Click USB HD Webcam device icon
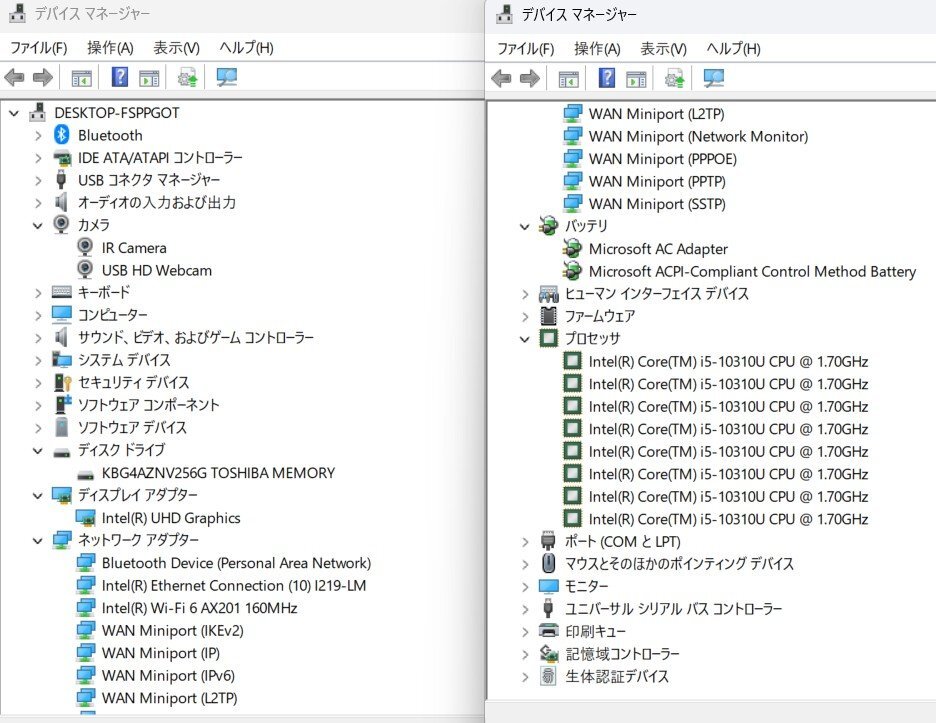 (85, 269)
